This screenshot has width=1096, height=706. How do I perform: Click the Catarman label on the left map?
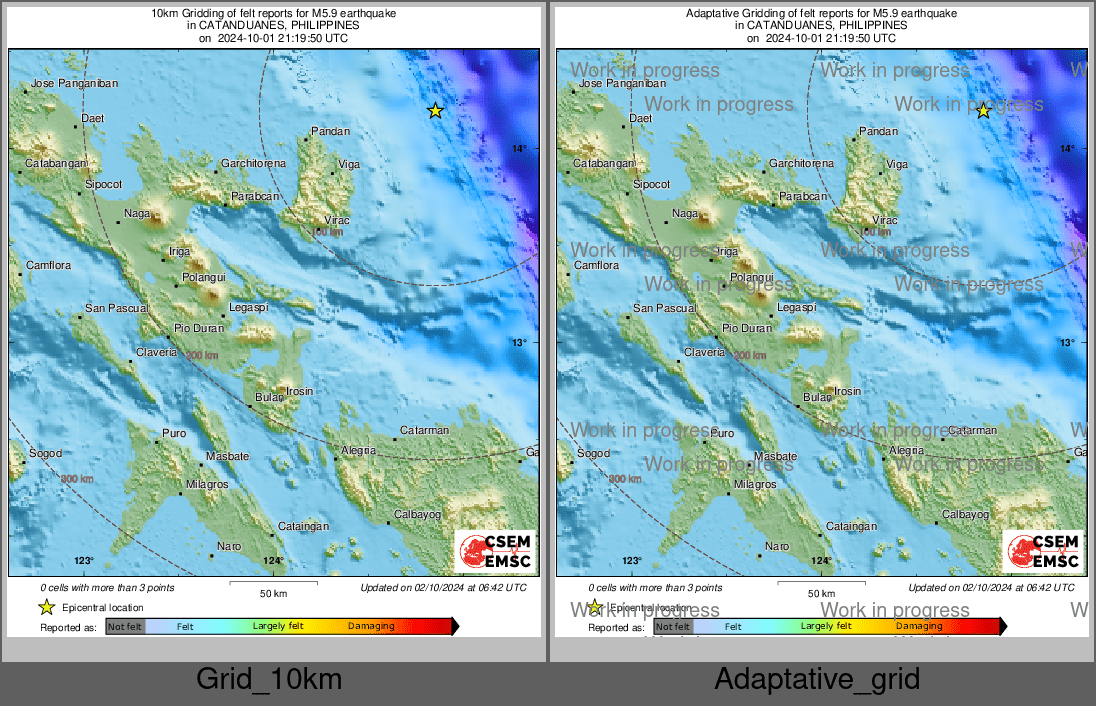(424, 430)
